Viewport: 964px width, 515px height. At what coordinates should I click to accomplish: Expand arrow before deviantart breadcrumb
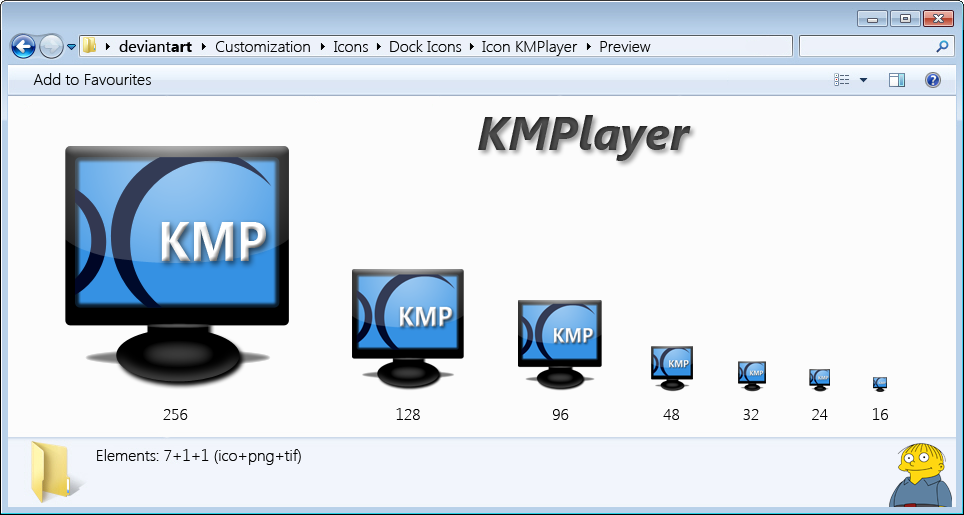click(108, 47)
